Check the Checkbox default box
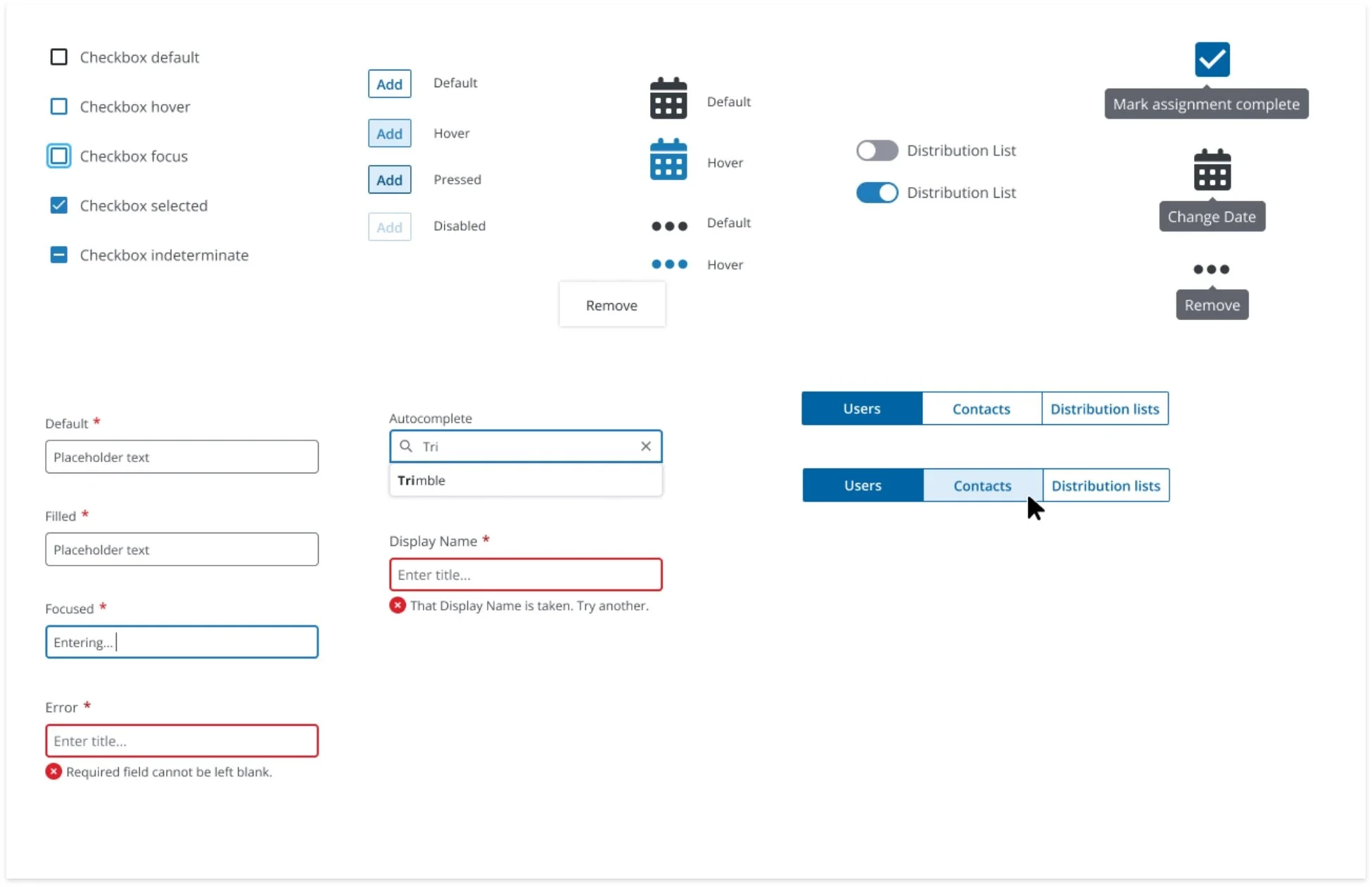The image size is (1372, 887). (59, 57)
